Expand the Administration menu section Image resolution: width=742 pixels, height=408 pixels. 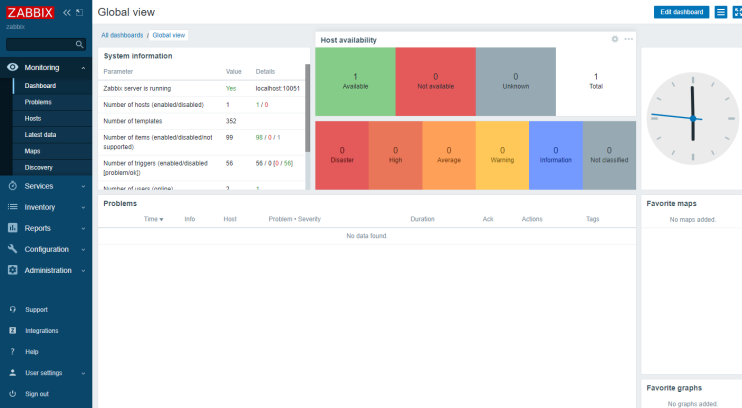(x=46, y=270)
